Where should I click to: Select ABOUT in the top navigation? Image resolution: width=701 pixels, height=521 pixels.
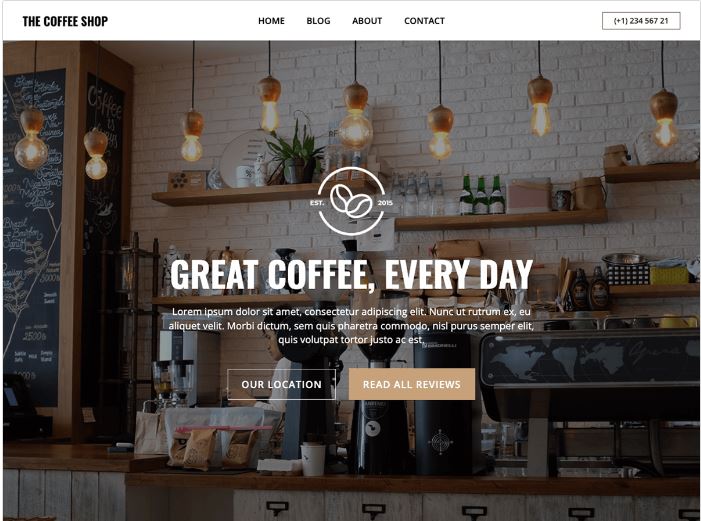point(367,21)
